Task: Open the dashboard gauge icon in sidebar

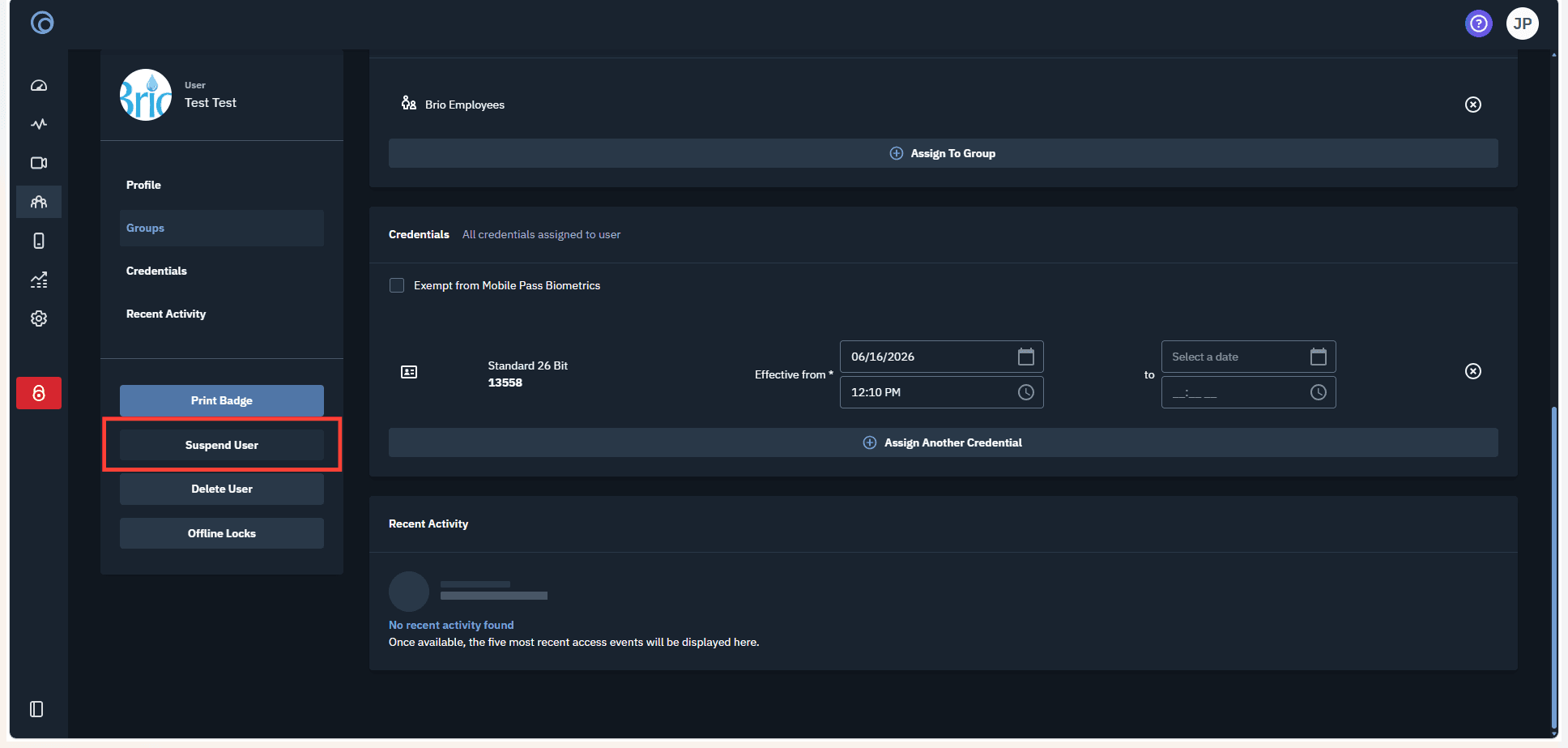Action: (x=39, y=85)
